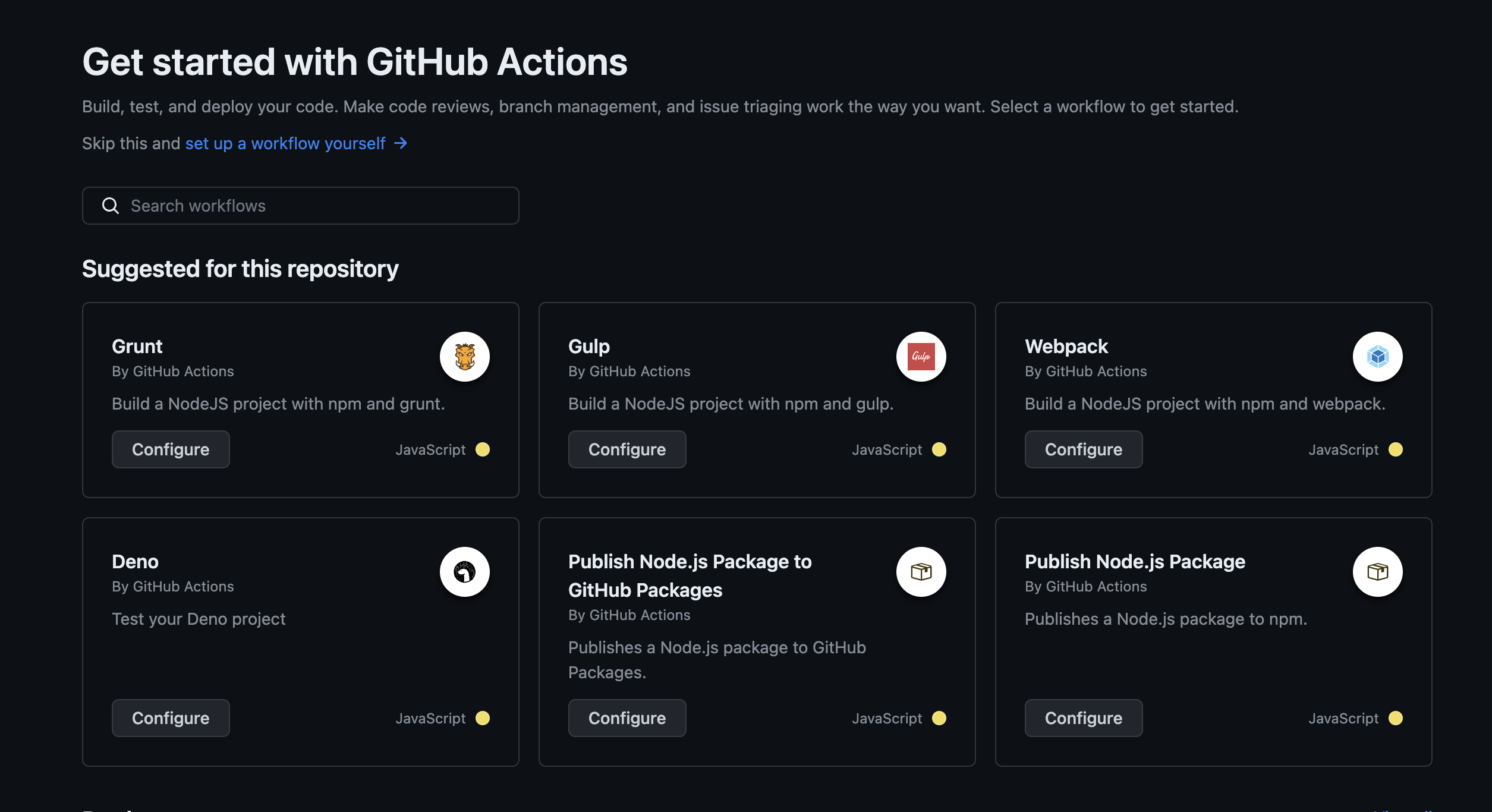Click JavaScript label in GitHub Packages card
Screen dimensions: 1492x812
coord(887,718)
